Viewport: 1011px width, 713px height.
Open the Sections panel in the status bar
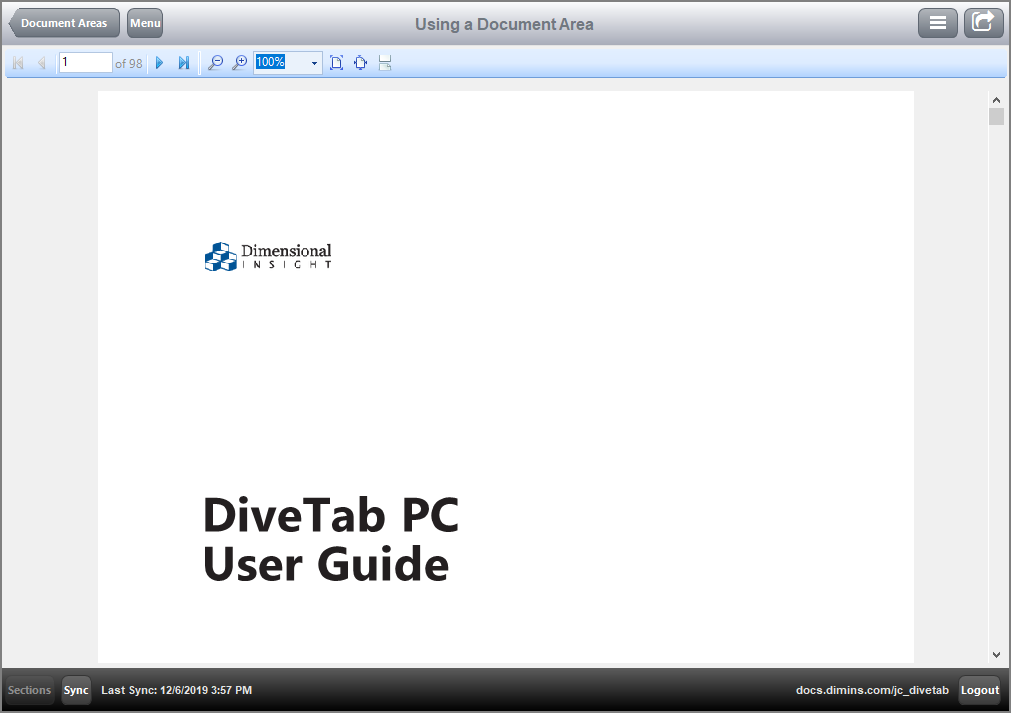(28, 690)
